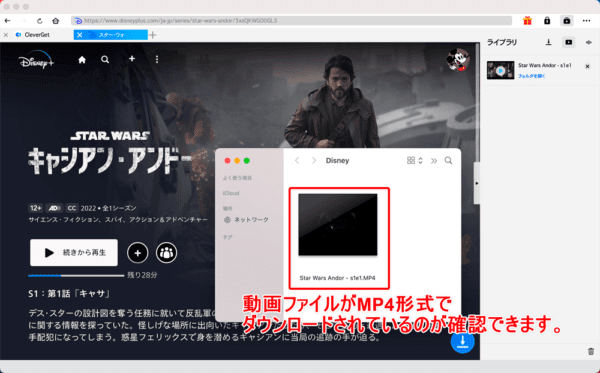Open Disney+ vertical dots navigation menu
Viewport: 600px width, 373px height.
[x=157, y=59]
